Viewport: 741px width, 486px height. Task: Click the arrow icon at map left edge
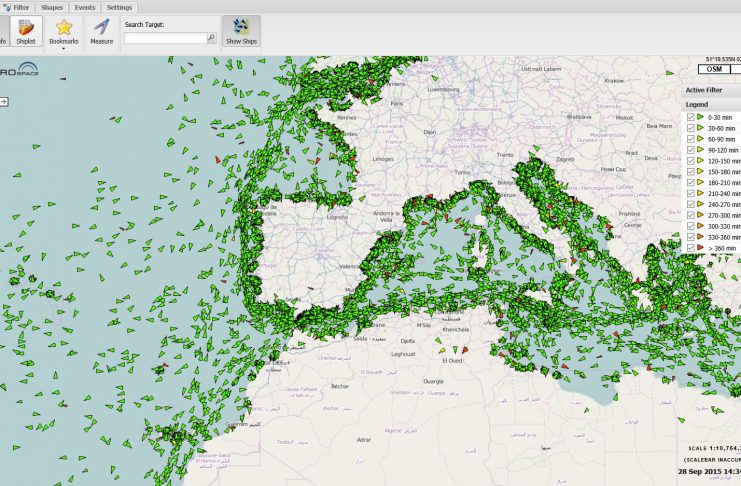4,102
